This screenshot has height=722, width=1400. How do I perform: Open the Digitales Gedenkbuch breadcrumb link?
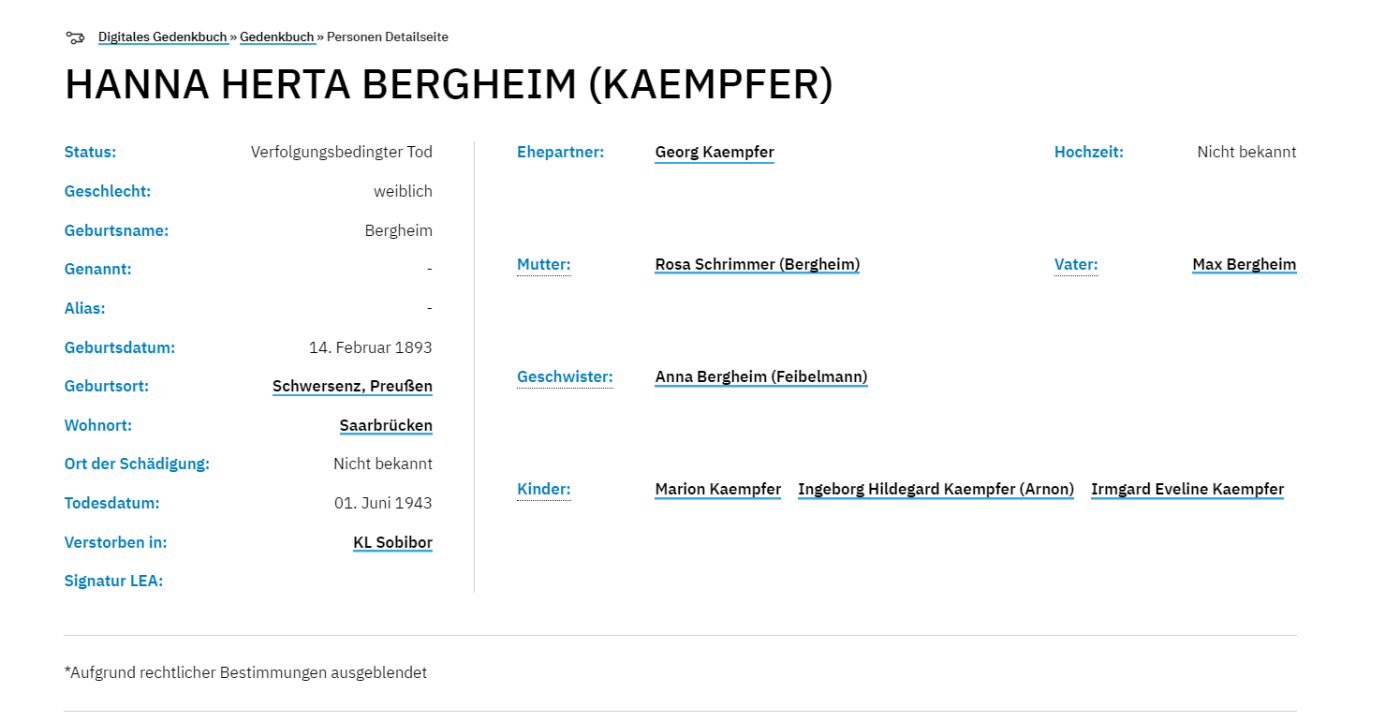(x=163, y=37)
